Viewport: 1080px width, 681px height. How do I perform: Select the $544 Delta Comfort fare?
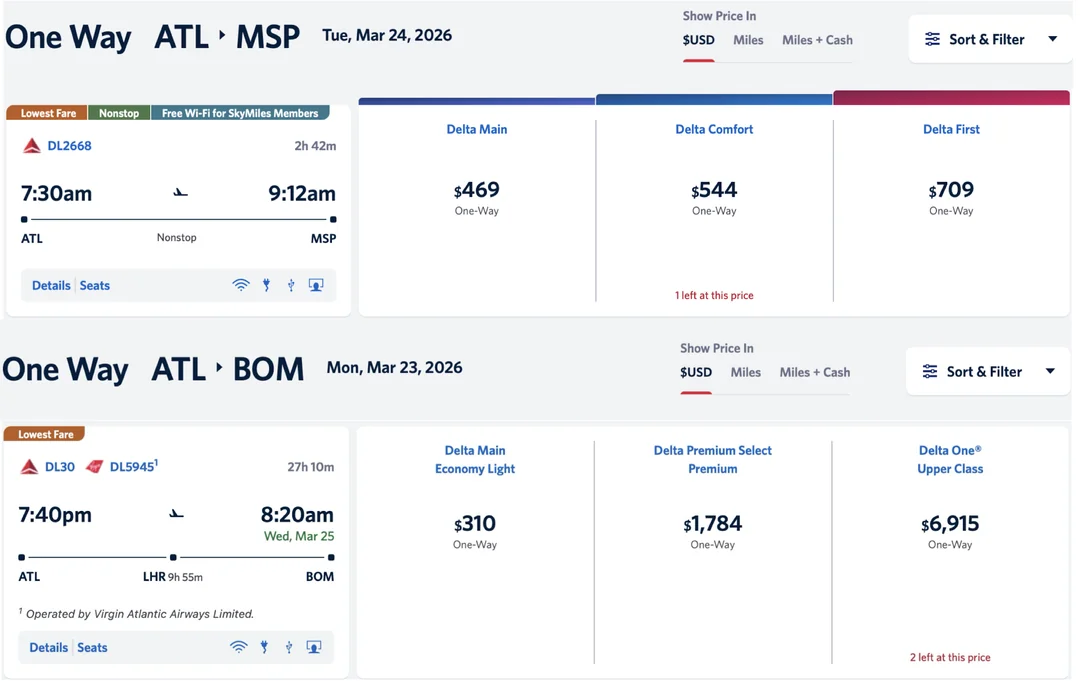click(714, 196)
